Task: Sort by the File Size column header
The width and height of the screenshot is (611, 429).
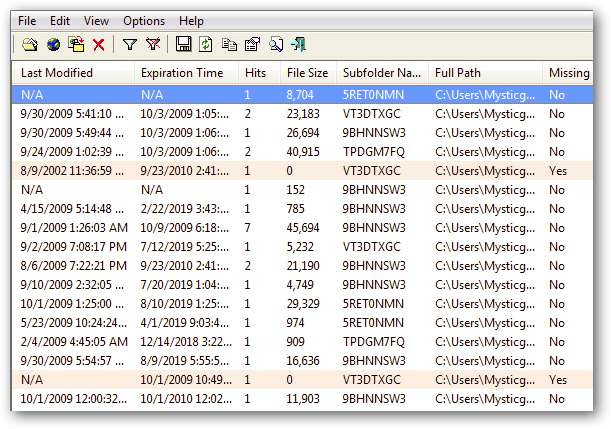Action: (305, 73)
